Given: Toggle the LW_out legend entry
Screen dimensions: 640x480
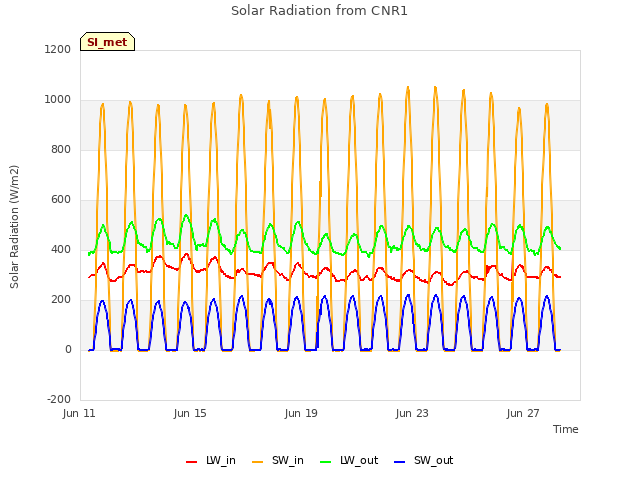Looking at the screenshot, I should pos(349,460).
